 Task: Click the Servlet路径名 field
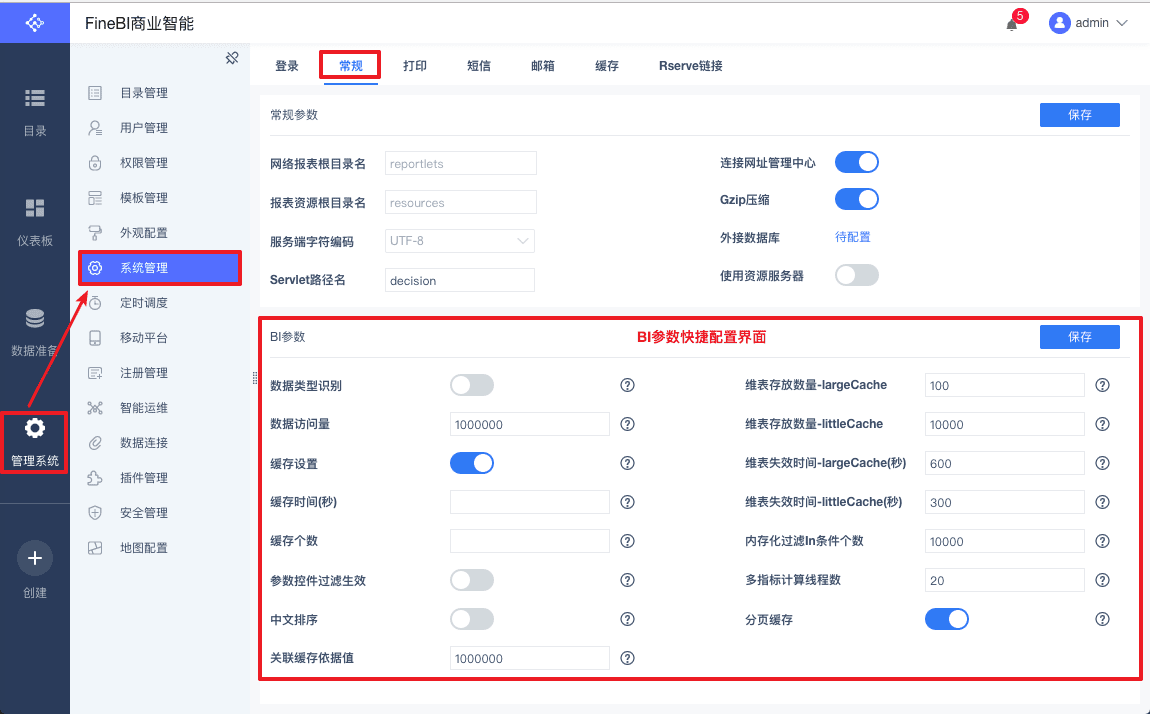click(x=460, y=280)
